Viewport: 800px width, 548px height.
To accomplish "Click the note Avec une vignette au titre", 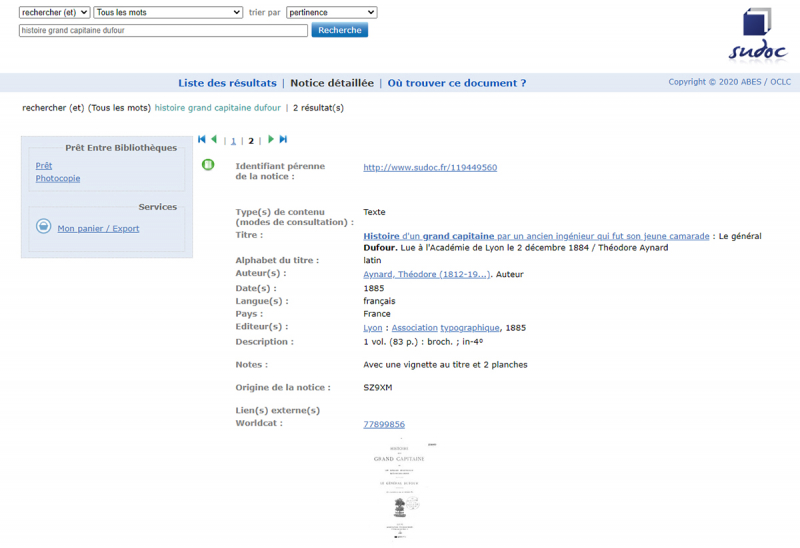I will coord(445,365).
